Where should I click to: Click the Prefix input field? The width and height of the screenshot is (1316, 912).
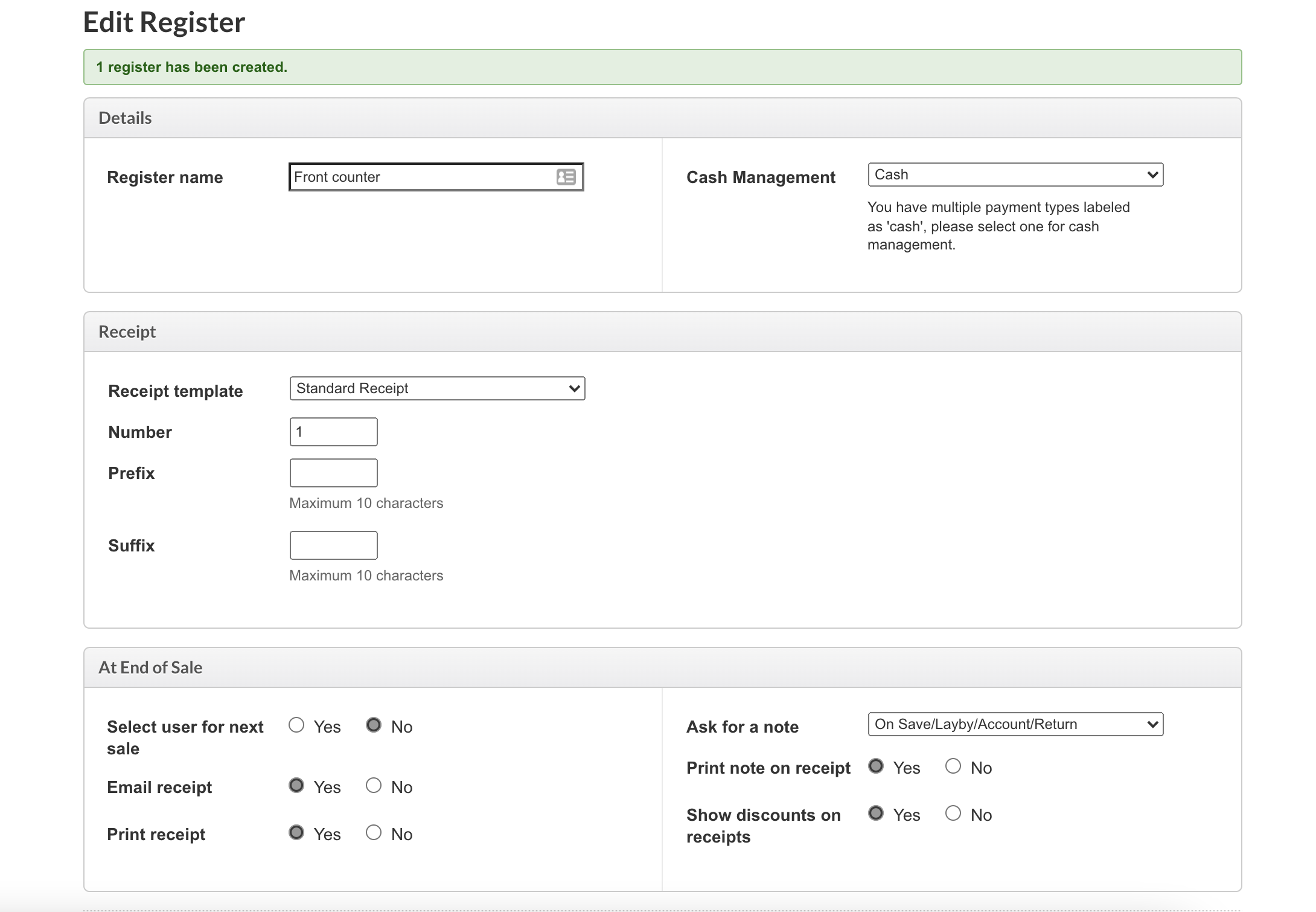(x=333, y=472)
